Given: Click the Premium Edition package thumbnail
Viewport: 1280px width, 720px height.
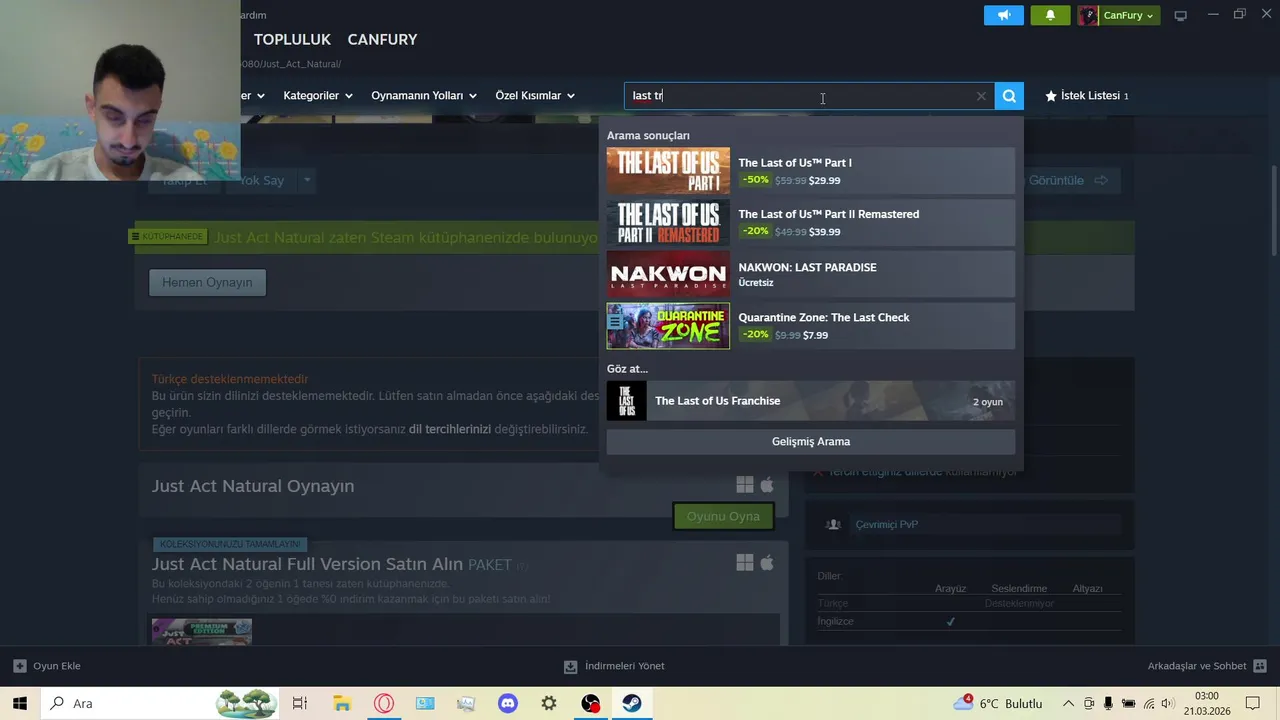Looking at the screenshot, I should coord(202,632).
